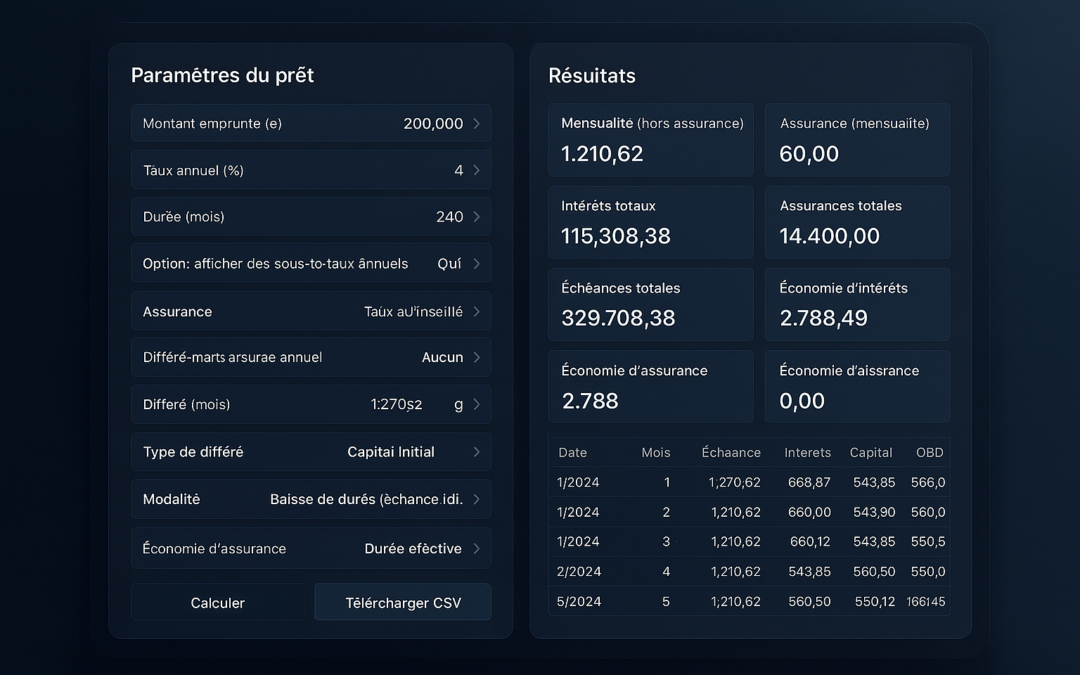1080x675 pixels.
Task: Select the Mensualité (hors assurance) result card
Action: pyautogui.click(x=650, y=139)
